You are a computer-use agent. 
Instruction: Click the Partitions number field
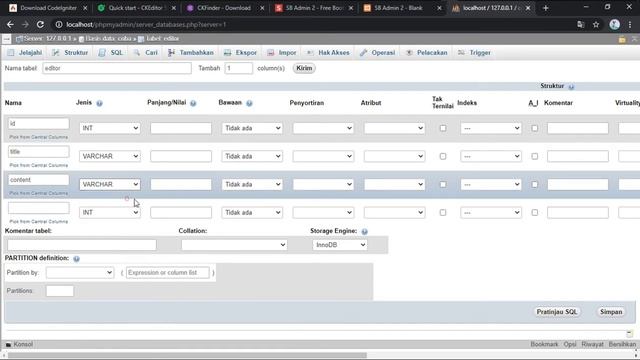[x=60, y=291]
